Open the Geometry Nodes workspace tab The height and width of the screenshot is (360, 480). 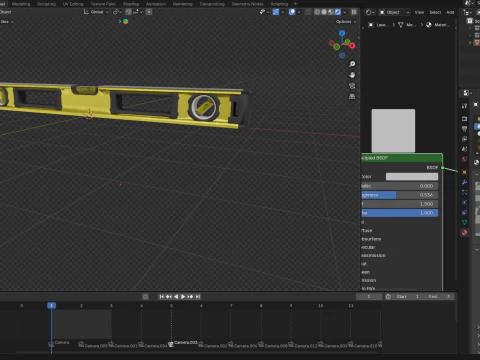click(247, 4)
